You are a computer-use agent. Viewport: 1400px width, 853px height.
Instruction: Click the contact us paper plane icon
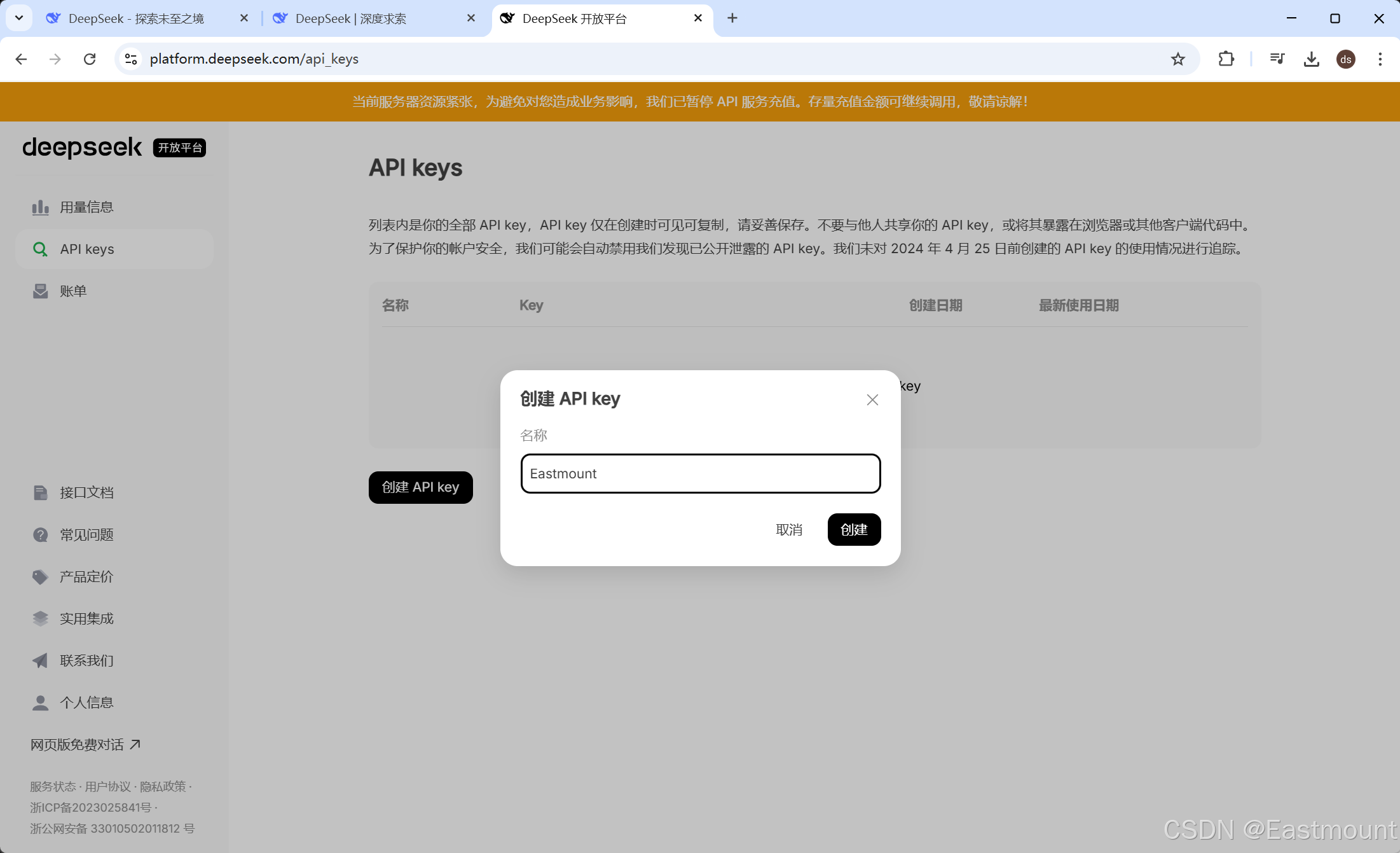pos(40,661)
